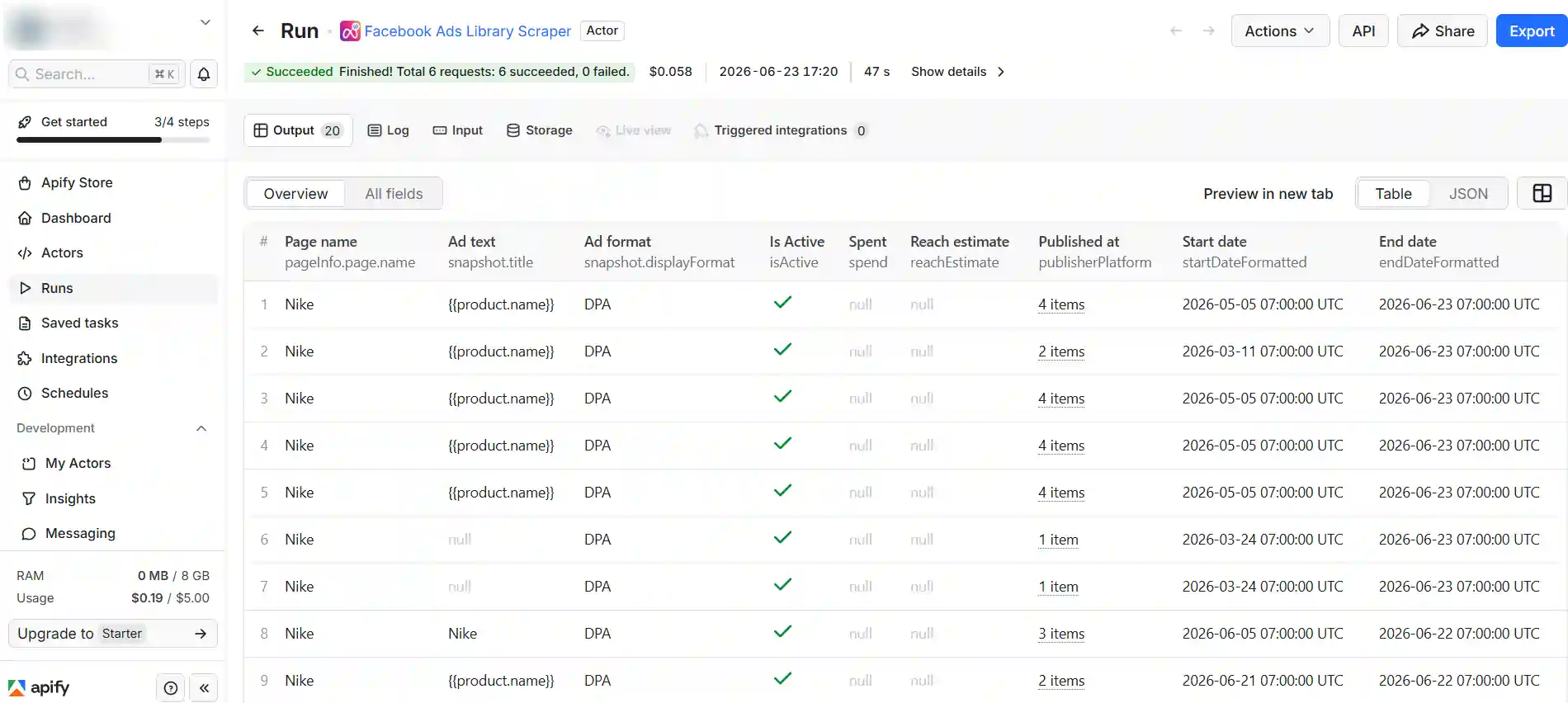Click the $0.058 run cost
The image size is (1568, 703).
tap(671, 72)
